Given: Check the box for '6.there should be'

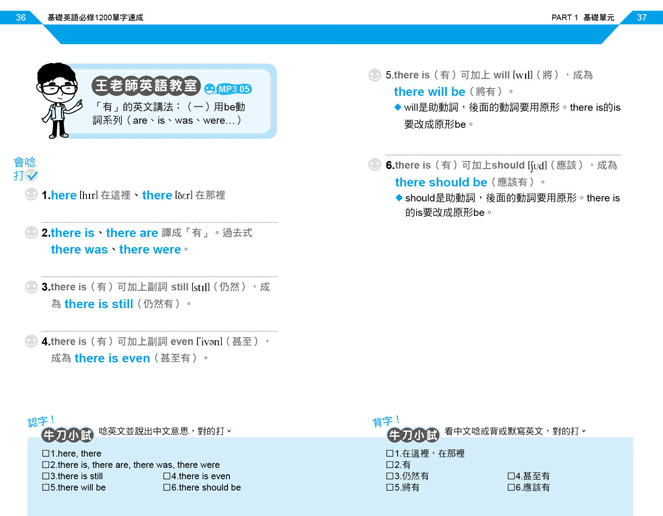Looking at the screenshot, I should (167, 488).
